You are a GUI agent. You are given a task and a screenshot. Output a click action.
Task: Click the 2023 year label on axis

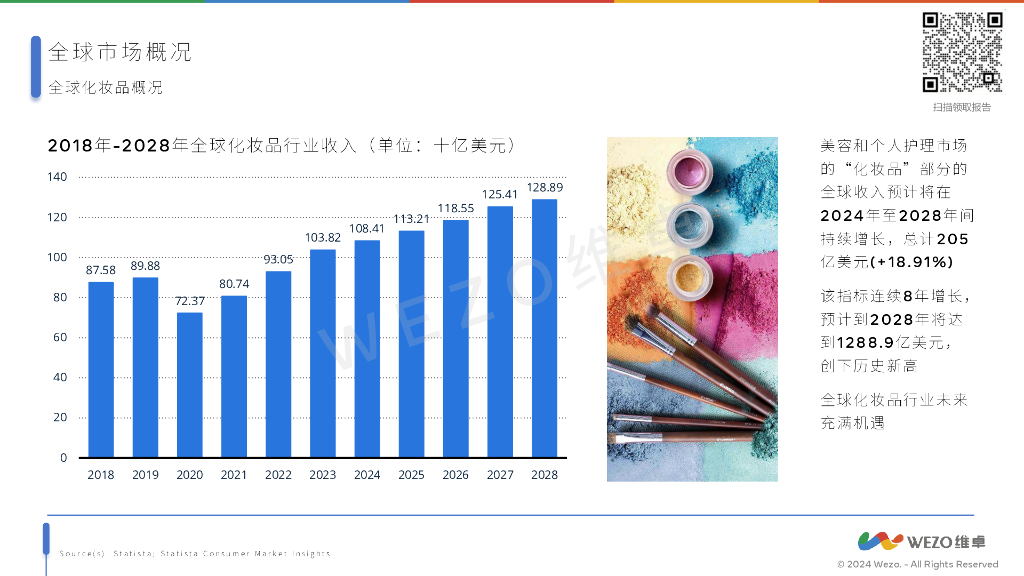coord(323,475)
